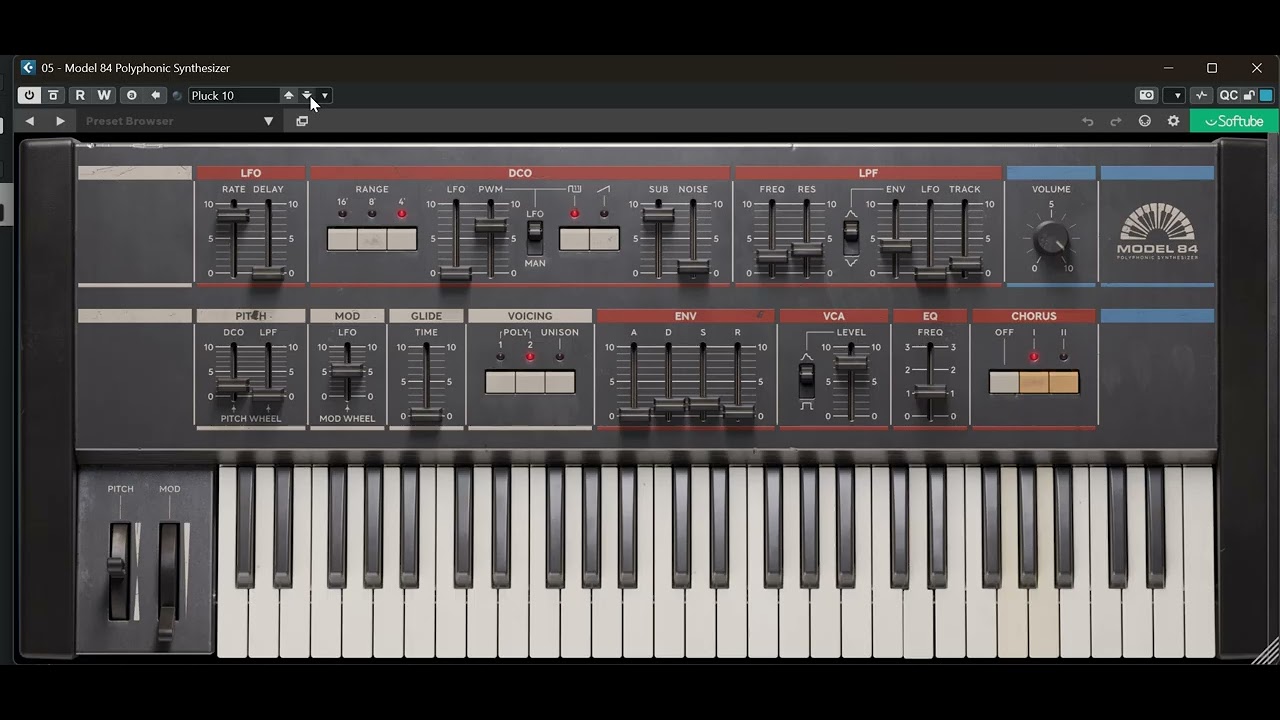
Task: Click the LFO DELAY slider handle
Action: 268,273
